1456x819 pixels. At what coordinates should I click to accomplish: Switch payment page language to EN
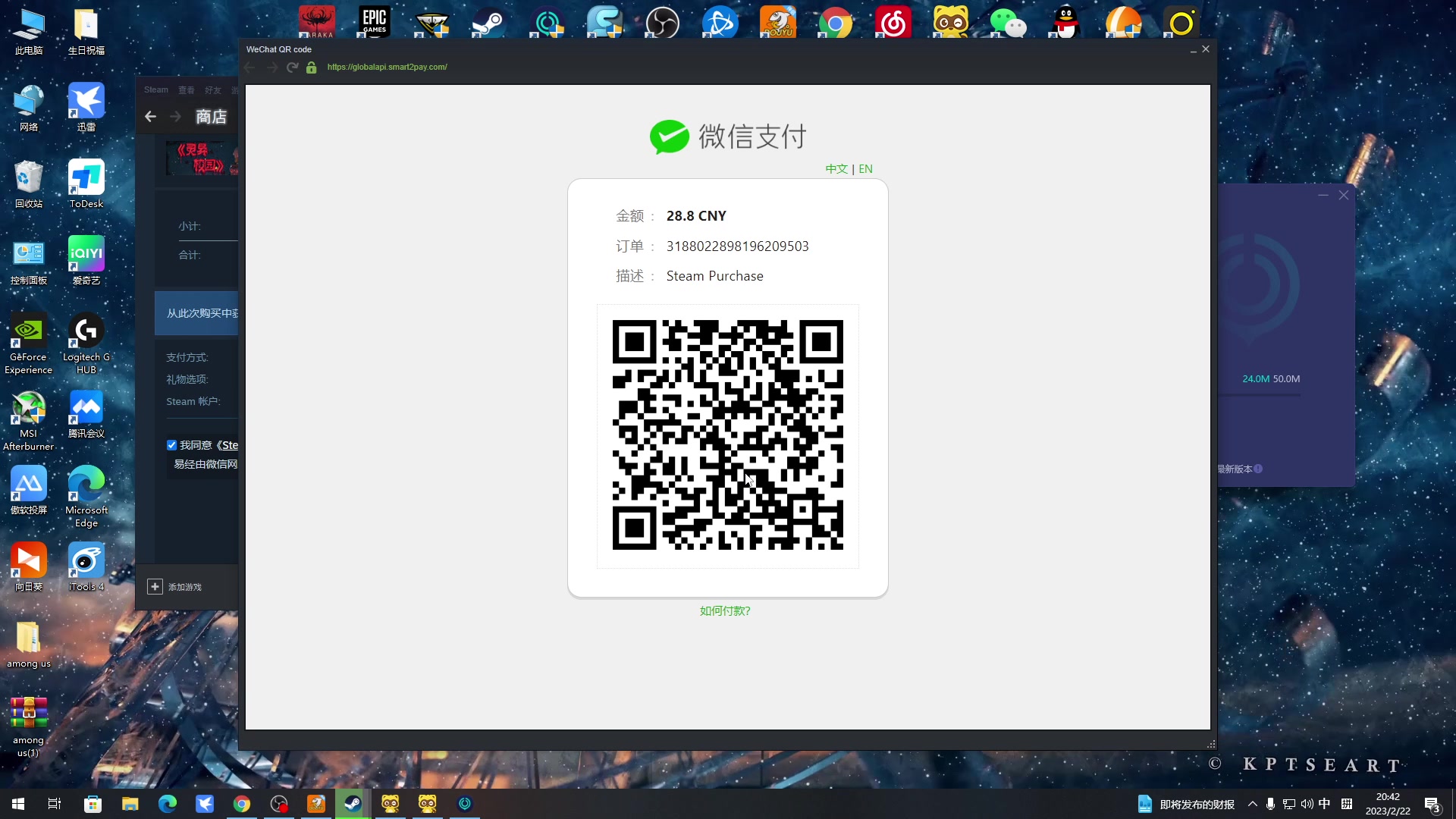865,168
